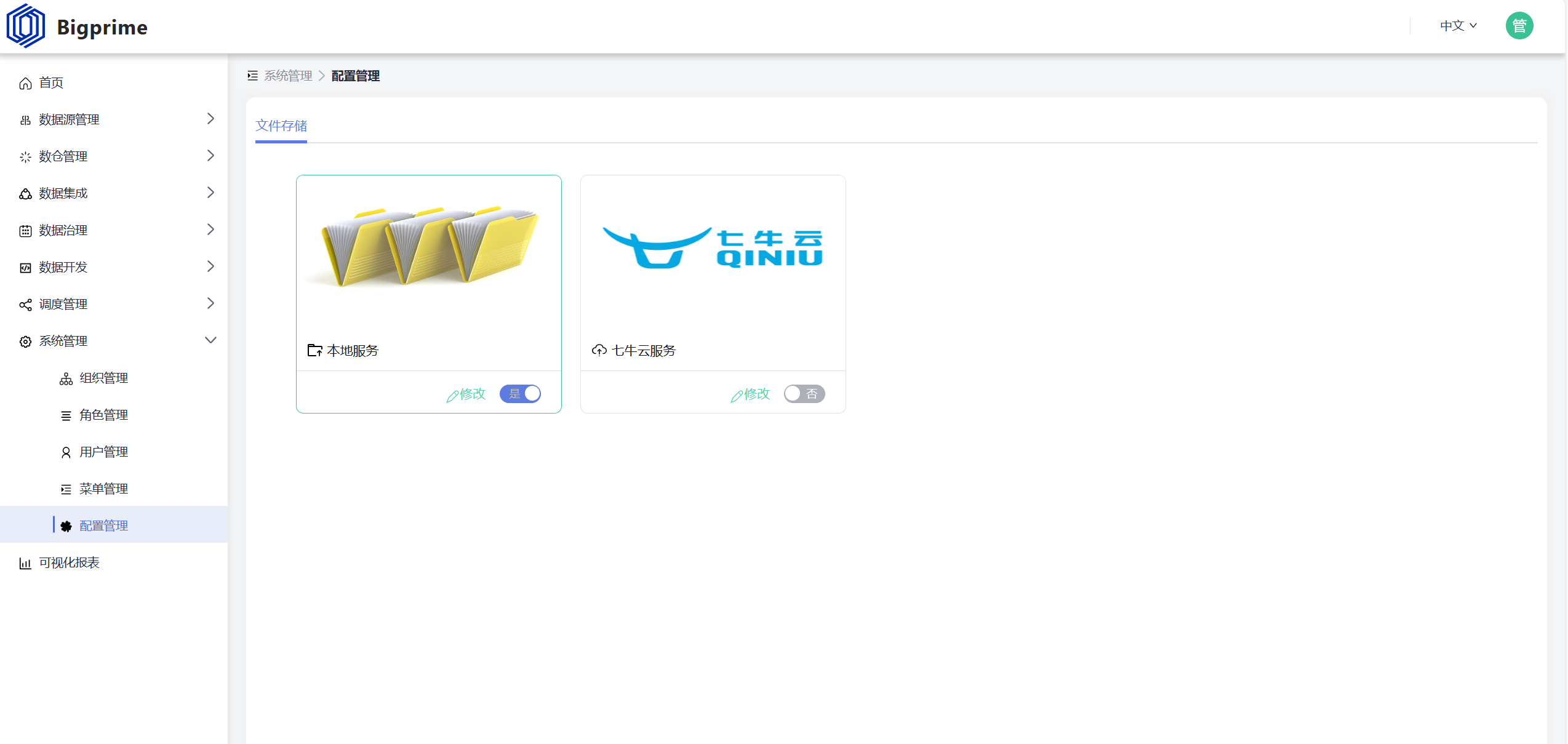1568x744 pixels.
Task: Select 配置管理 in the sidebar
Action: coord(114,526)
